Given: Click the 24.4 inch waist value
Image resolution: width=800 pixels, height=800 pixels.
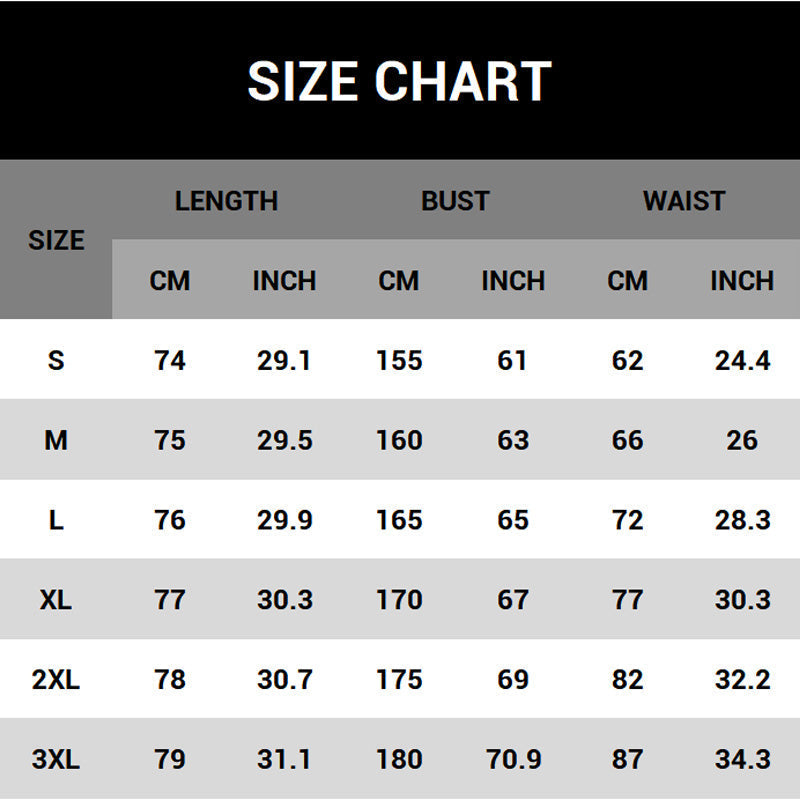Looking at the screenshot, I should pos(742,360).
